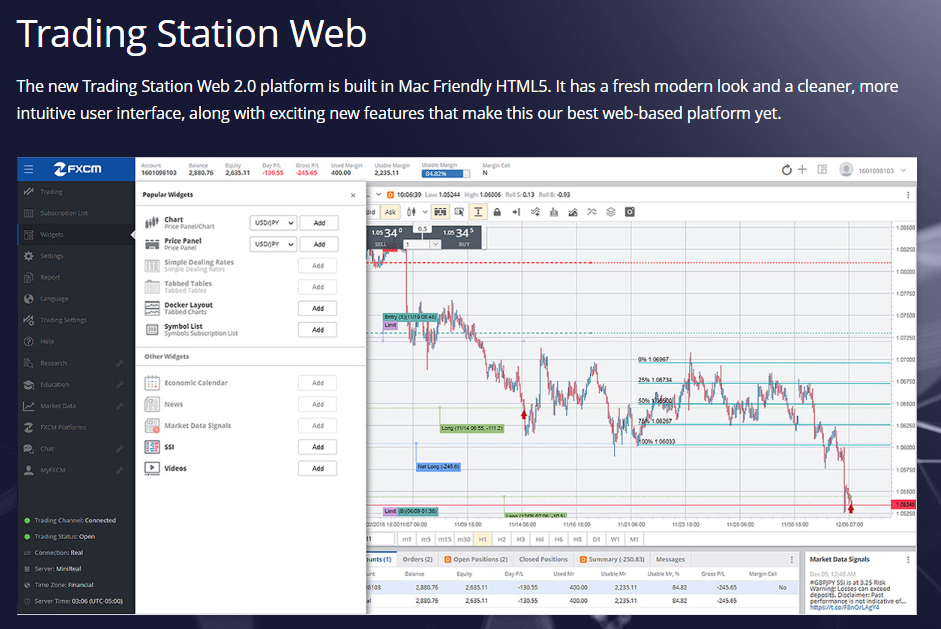Select the H1 timeframe
This screenshot has width=941, height=629.
(483, 539)
